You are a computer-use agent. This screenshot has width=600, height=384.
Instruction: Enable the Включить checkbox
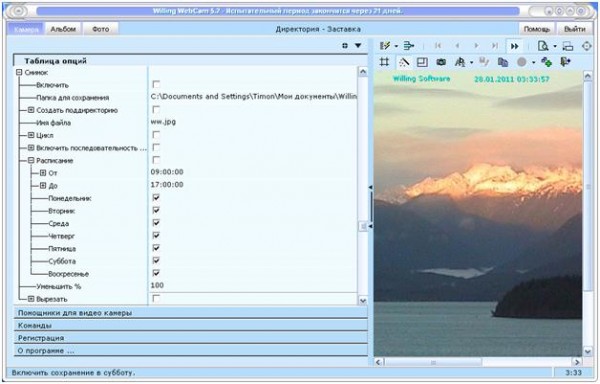[156, 84]
